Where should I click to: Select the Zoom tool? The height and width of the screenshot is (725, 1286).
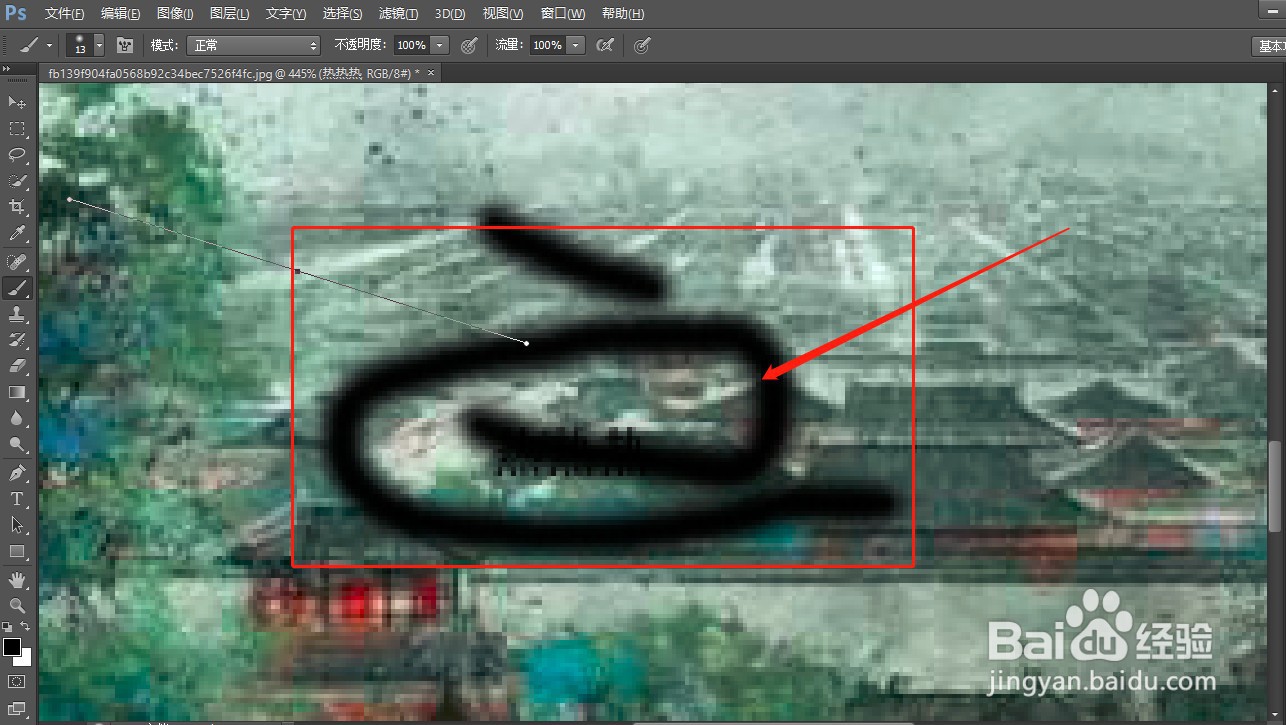(x=17, y=606)
